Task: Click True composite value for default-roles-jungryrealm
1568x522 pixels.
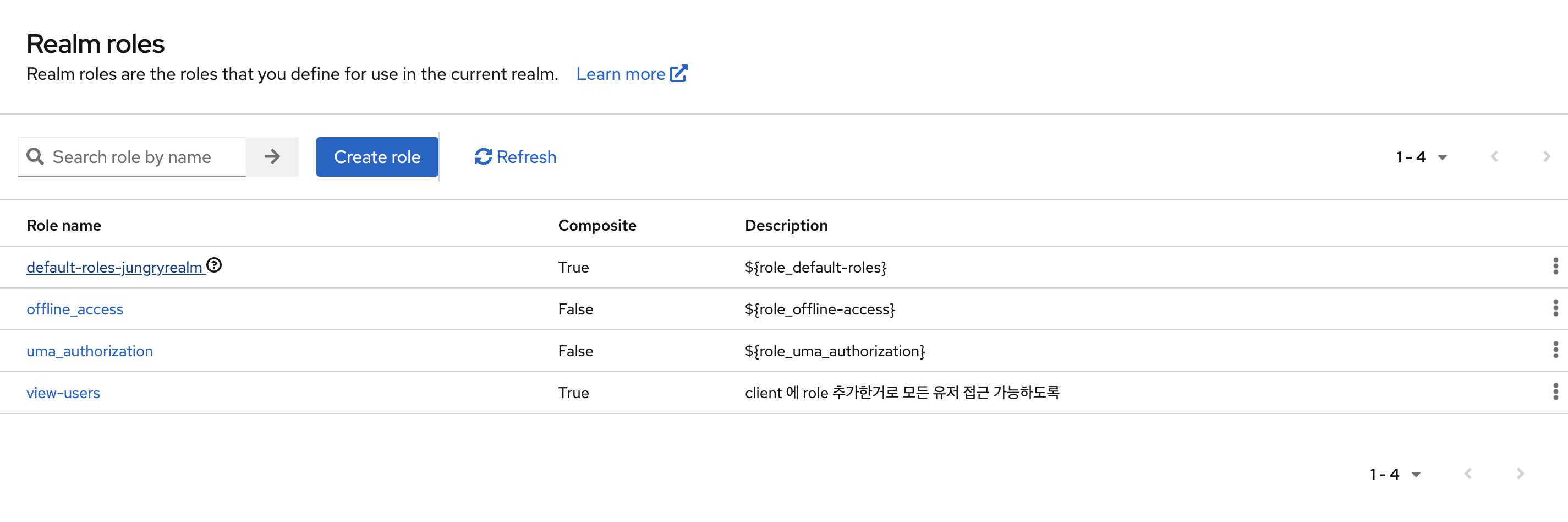Action: pos(573,268)
